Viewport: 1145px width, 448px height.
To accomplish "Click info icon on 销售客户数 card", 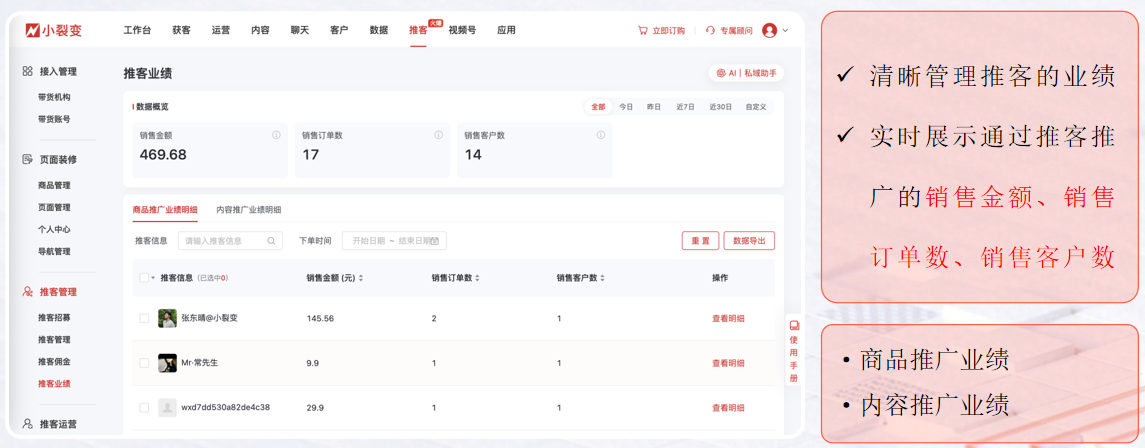I will (600, 135).
